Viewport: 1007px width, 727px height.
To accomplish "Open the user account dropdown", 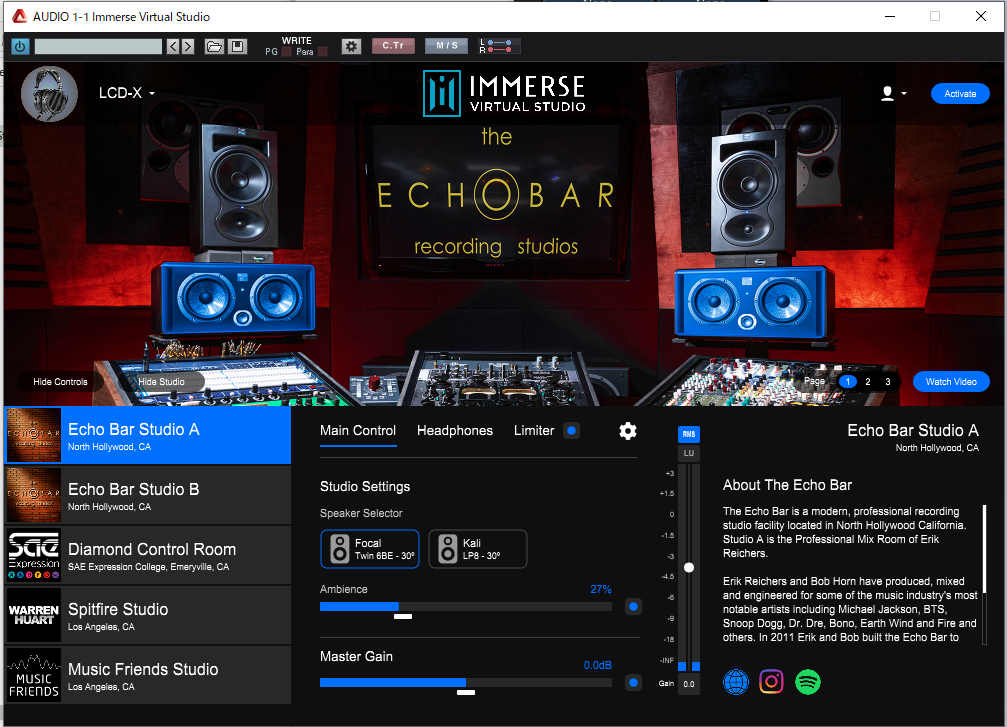I will point(893,94).
